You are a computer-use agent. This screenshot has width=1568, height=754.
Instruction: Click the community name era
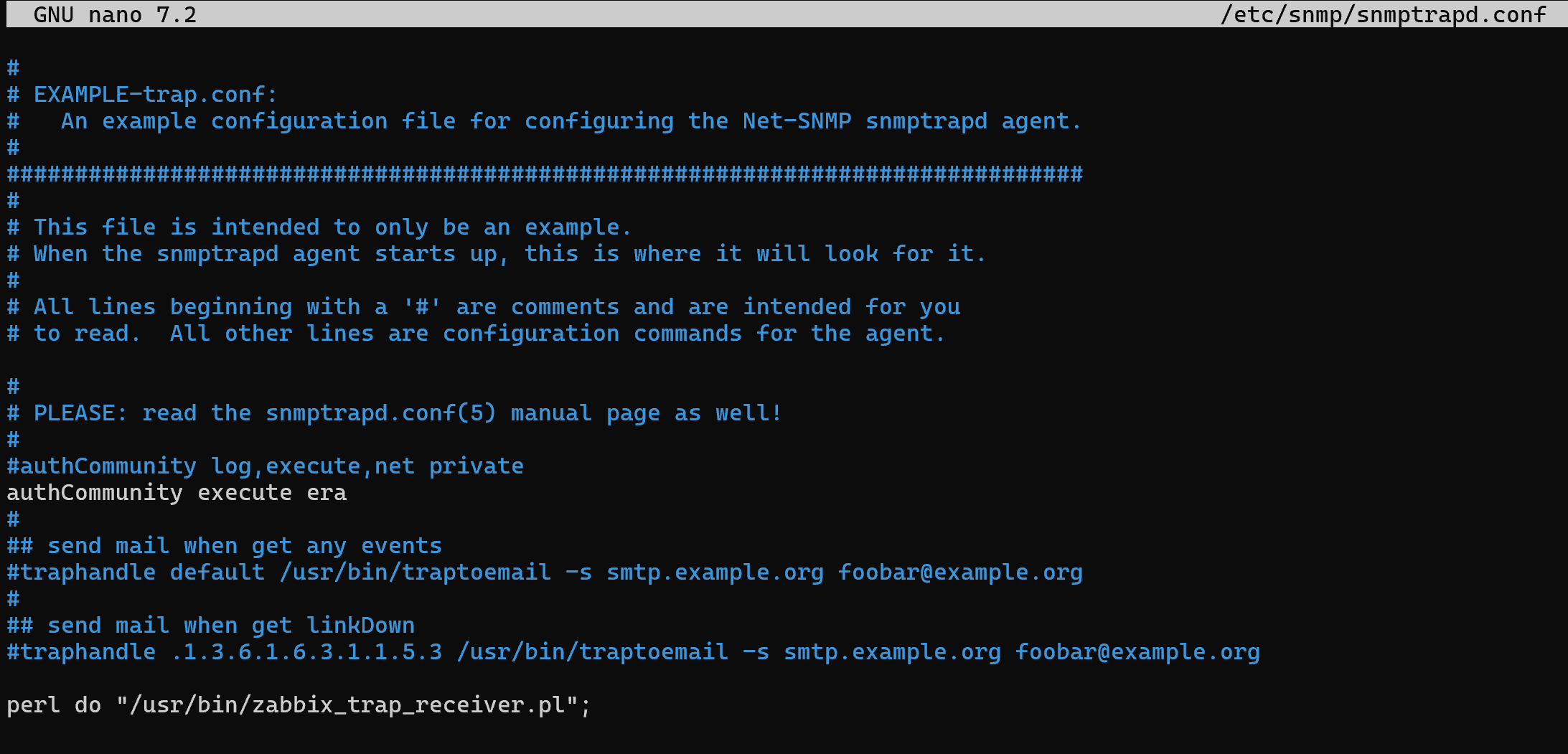click(x=327, y=493)
